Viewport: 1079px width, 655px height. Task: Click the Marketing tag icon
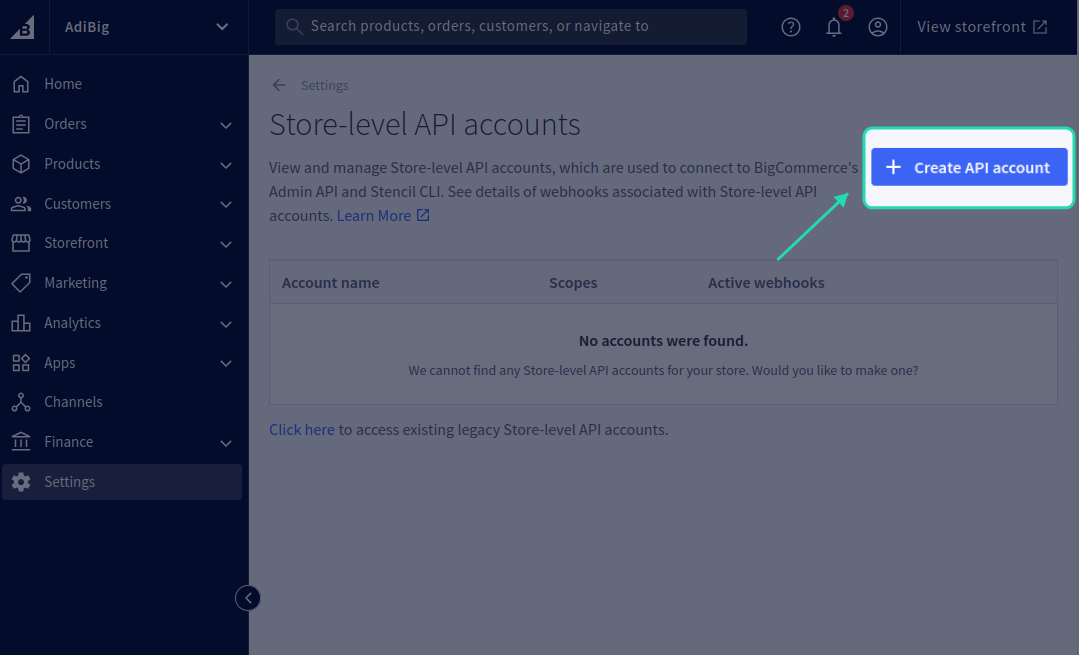(x=21, y=283)
